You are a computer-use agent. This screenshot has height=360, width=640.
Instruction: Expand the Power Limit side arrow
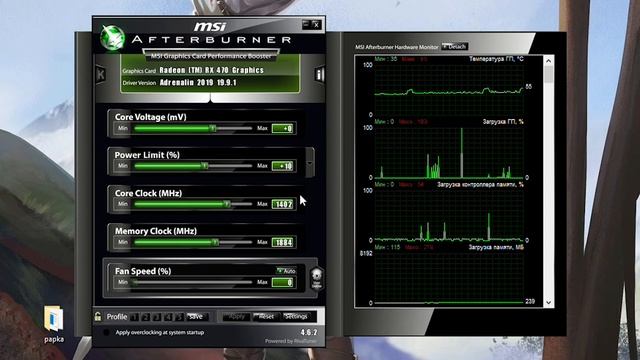[310, 162]
